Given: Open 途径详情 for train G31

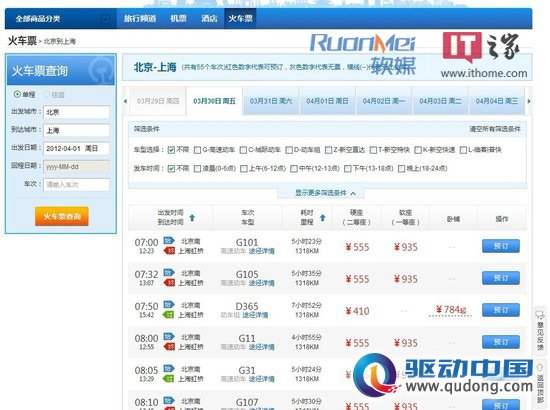Looking at the screenshot, I should pos(262,379).
